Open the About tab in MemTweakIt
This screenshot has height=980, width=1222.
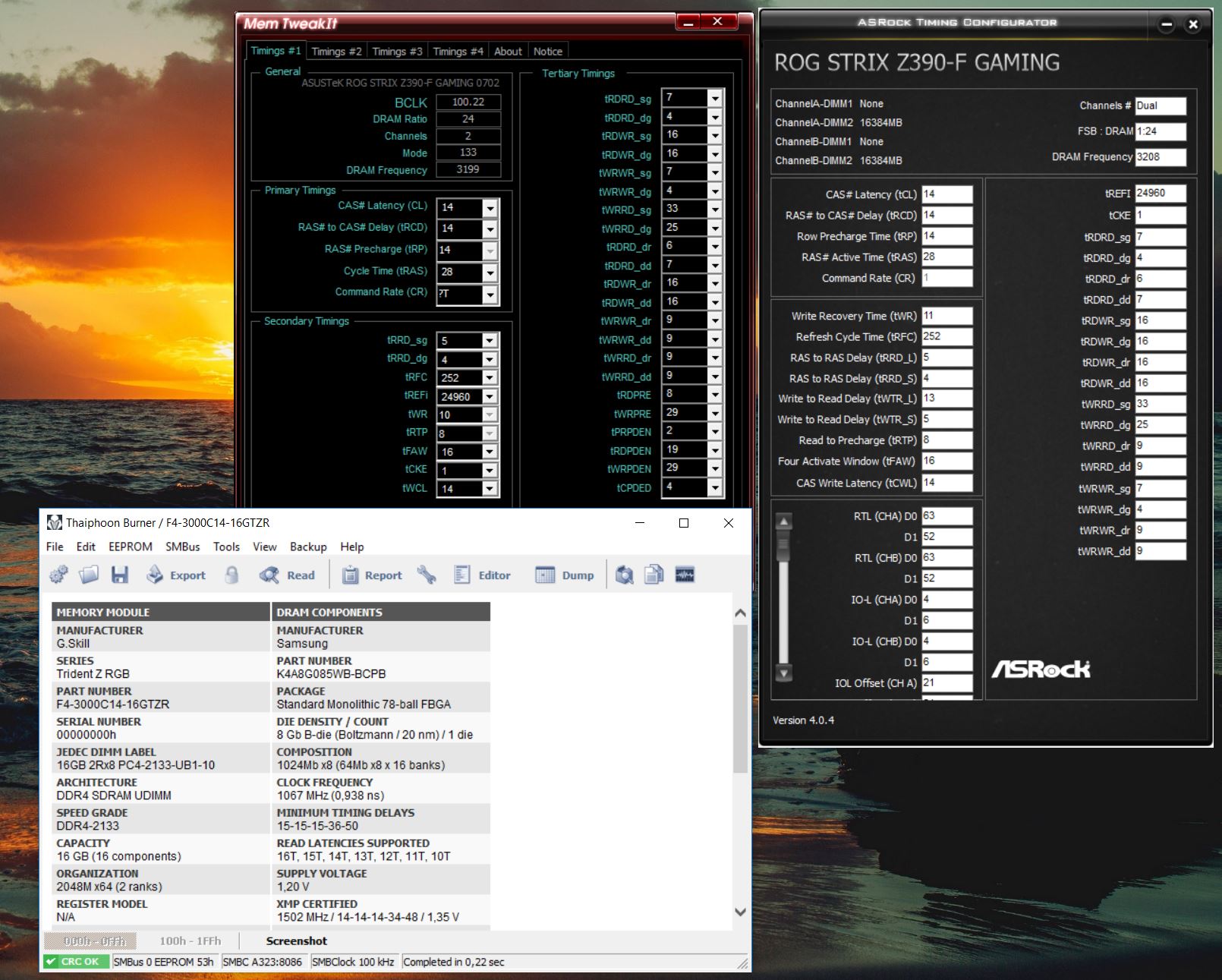[x=508, y=52]
